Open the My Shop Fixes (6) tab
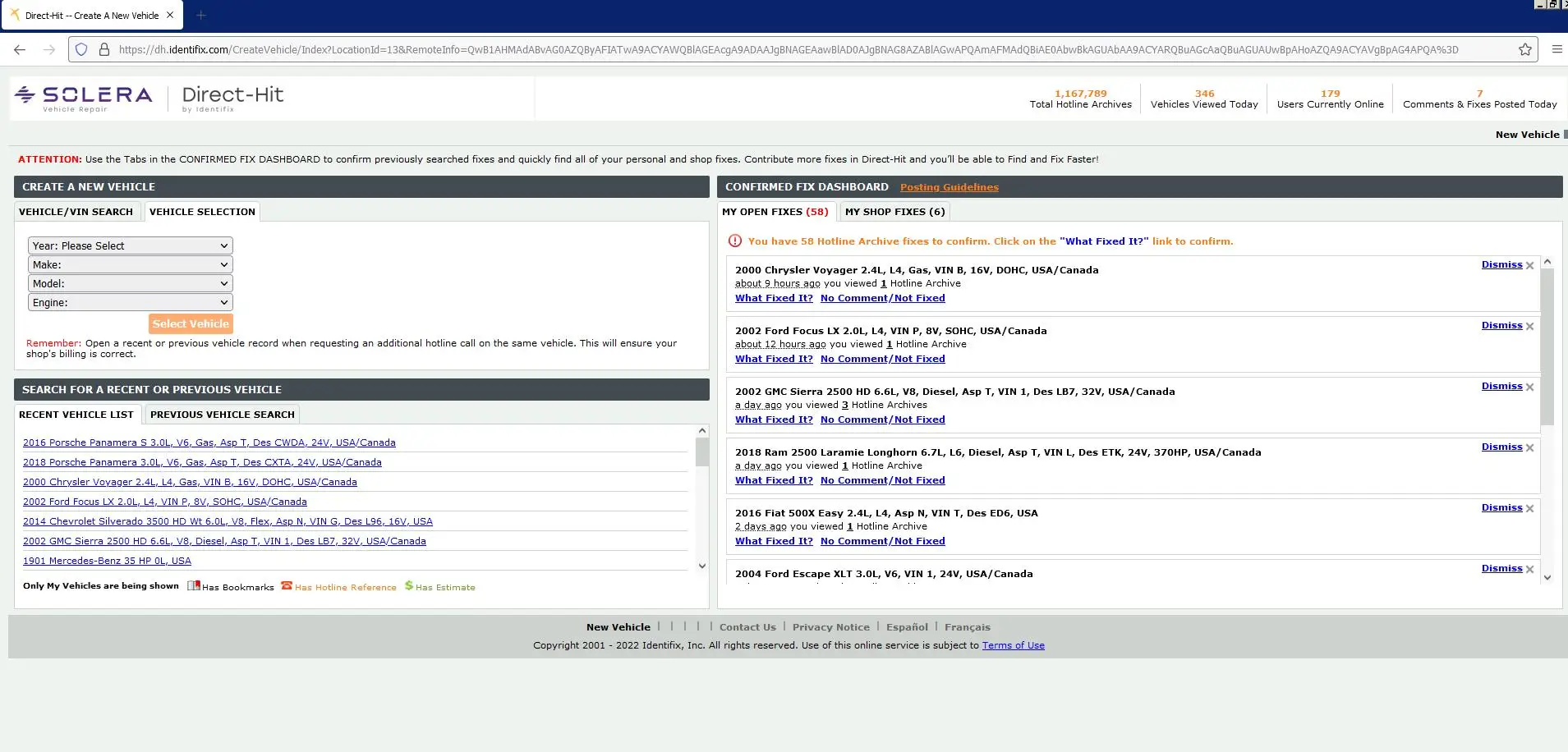1568x752 pixels. pyautogui.click(x=894, y=212)
